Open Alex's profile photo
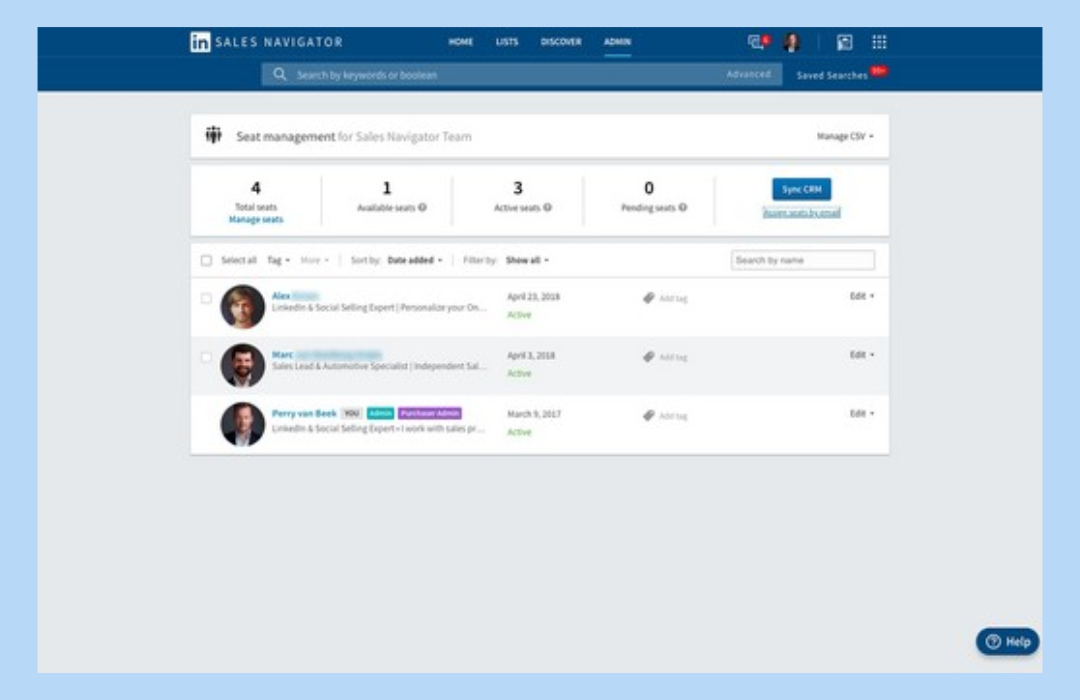The width and height of the screenshot is (1080, 700). (x=242, y=307)
